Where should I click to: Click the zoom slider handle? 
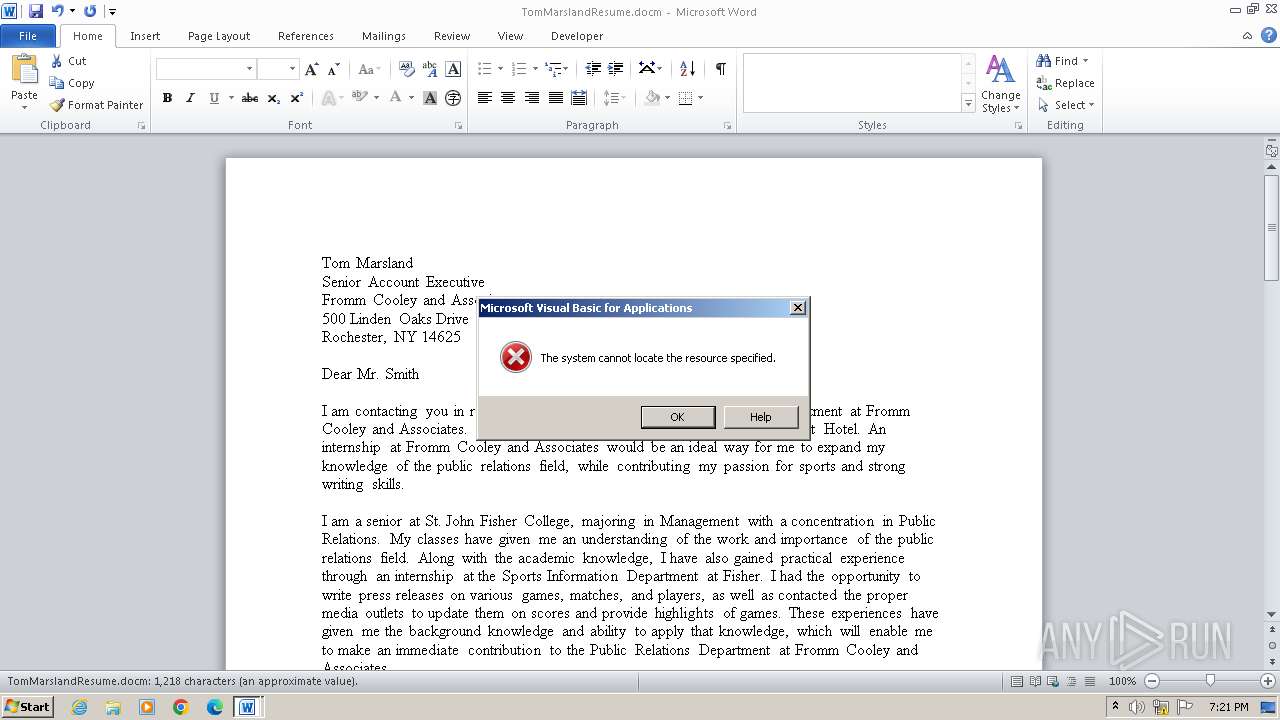coord(1210,681)
